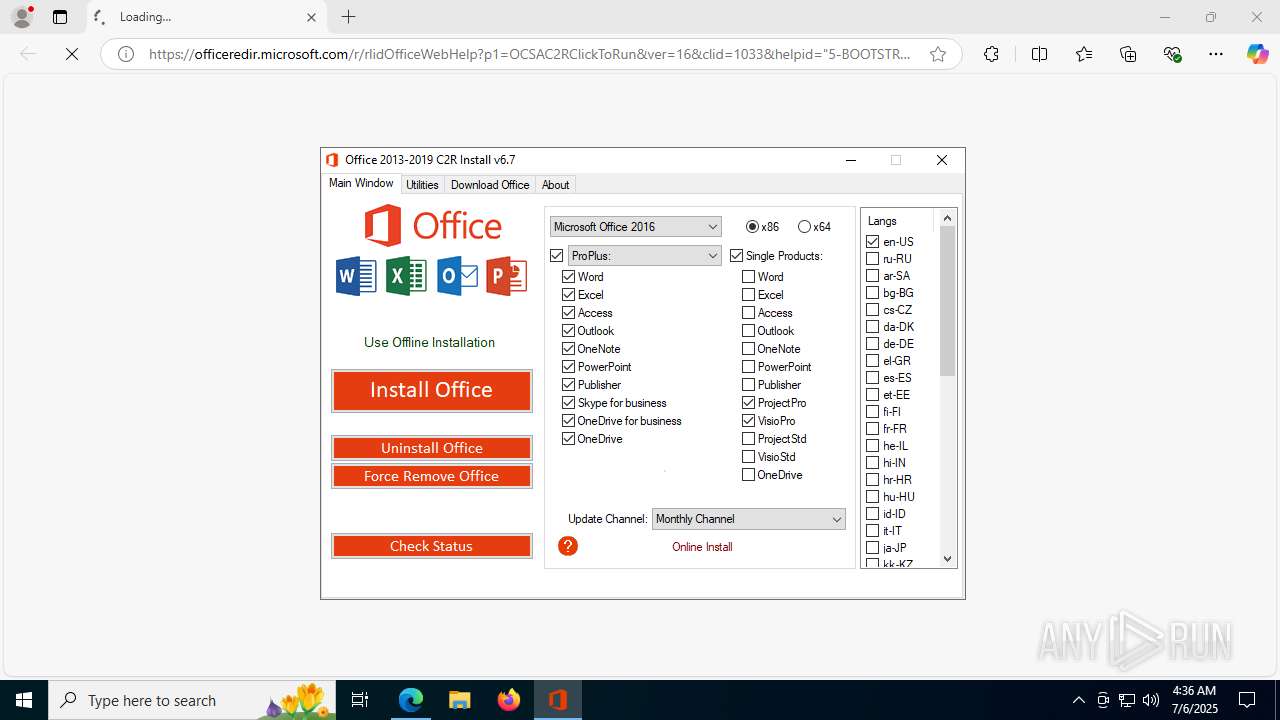Open Edge favorites list icon
Viewport: 1280px width, 720px height.
click(x=1084, y=54)
